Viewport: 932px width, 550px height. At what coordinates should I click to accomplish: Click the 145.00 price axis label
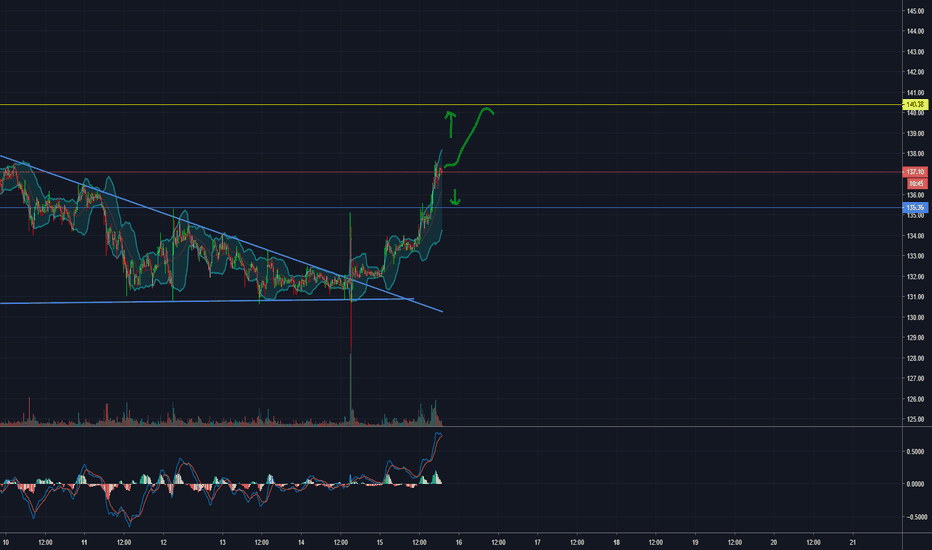click(x=915, y=11)
